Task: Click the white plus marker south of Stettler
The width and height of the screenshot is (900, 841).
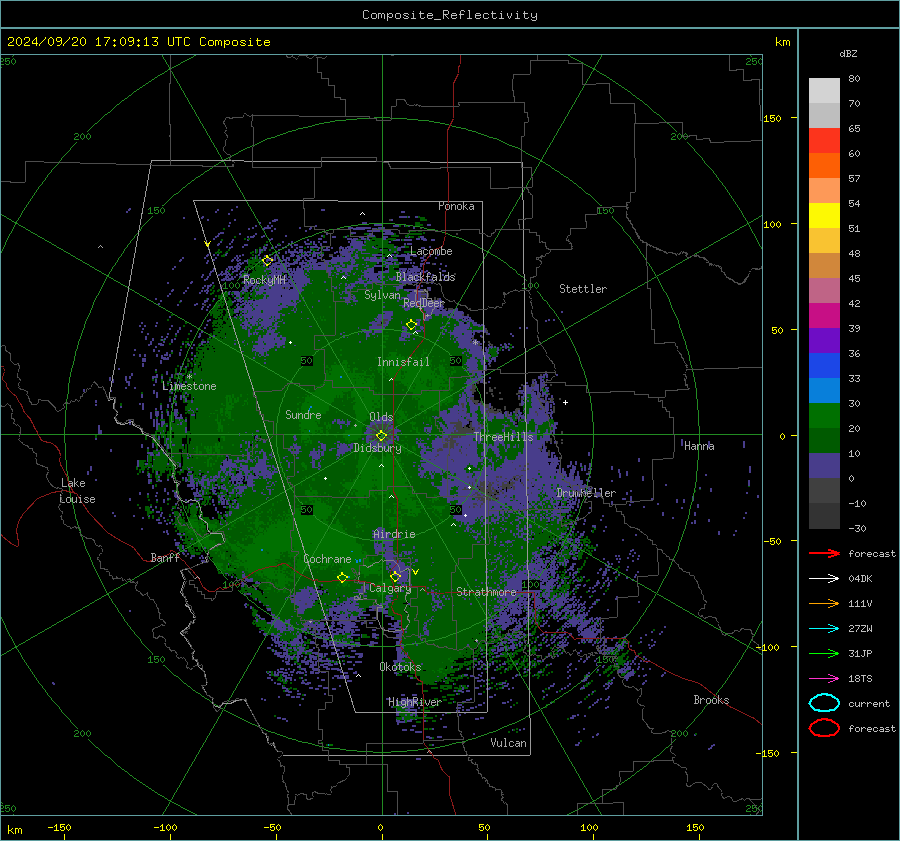Action: (x=565, y=402)
